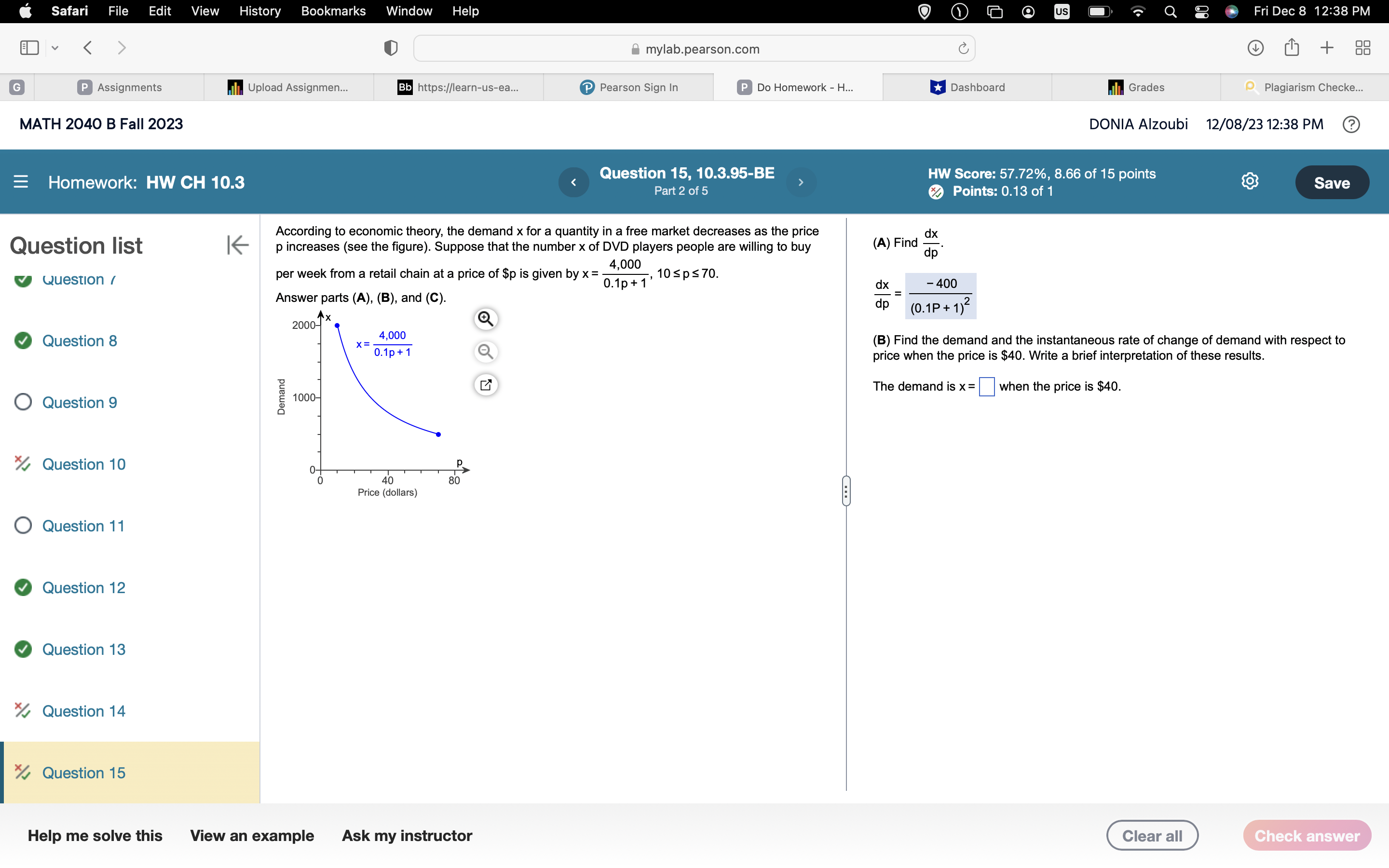
Task: Open the Safari share icon
Action: (x=1292, y=48)
